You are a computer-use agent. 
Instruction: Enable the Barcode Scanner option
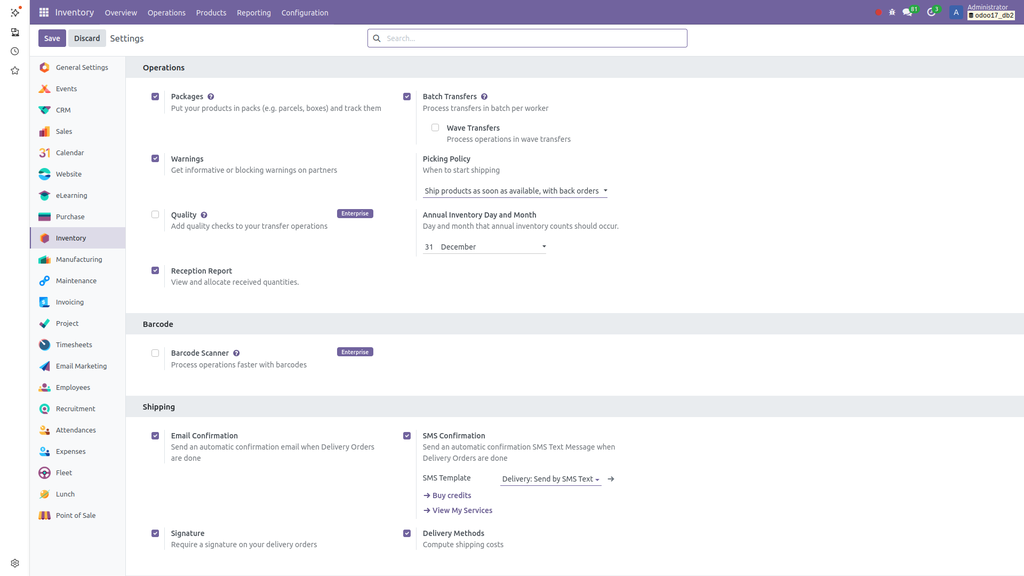(155, 352)
